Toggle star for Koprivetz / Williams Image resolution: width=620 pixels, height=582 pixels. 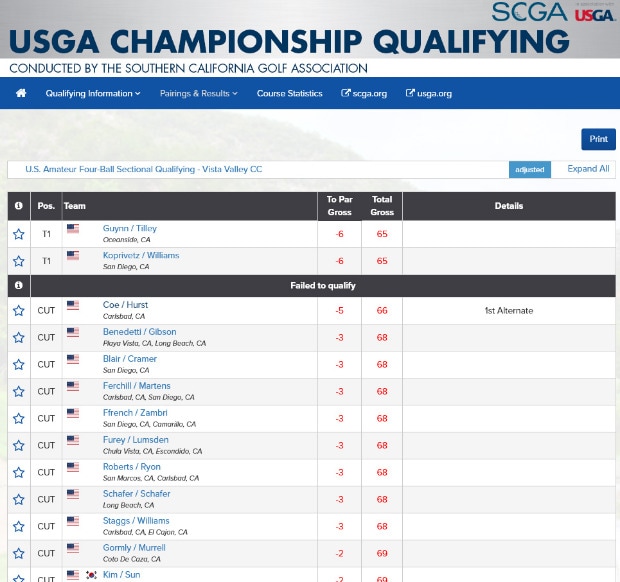coord(18,261)
